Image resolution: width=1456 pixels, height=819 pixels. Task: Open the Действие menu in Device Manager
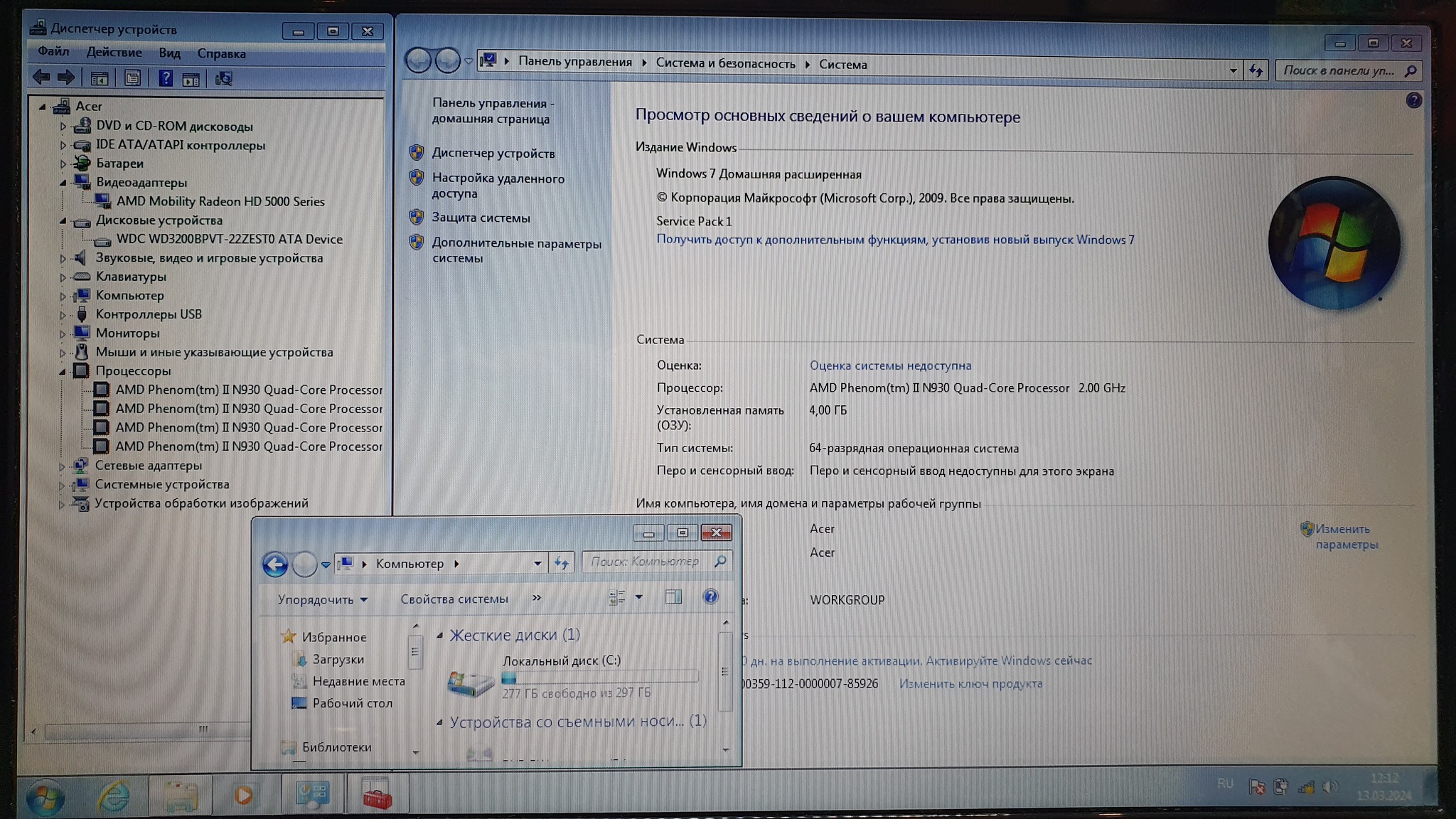click(114, 53)
